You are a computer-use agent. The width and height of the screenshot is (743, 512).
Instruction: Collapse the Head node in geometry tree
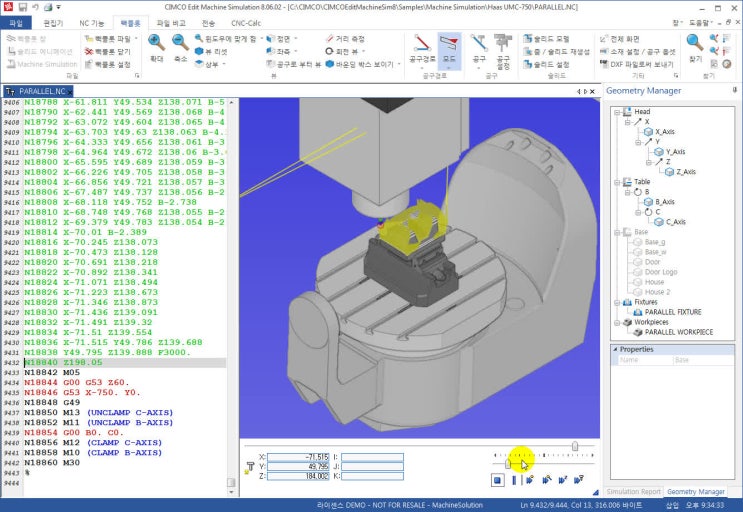click(617, 112)
